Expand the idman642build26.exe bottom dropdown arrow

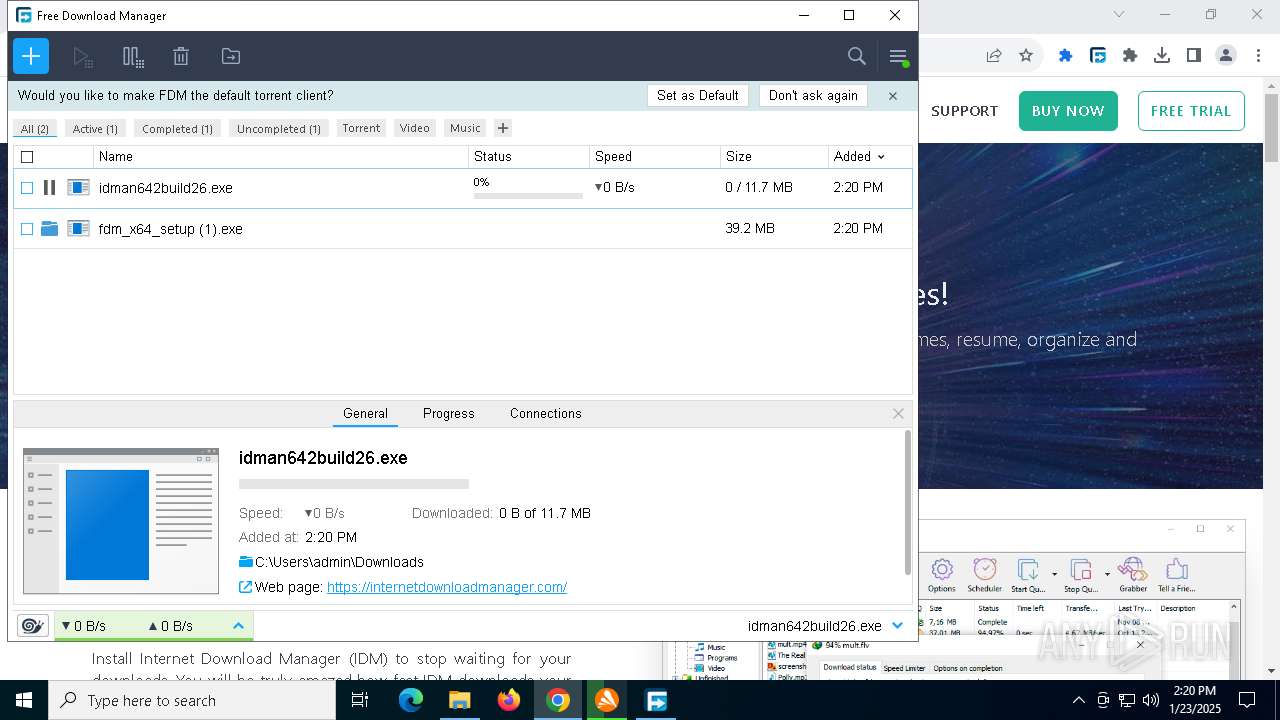click(x=897, y=626)
